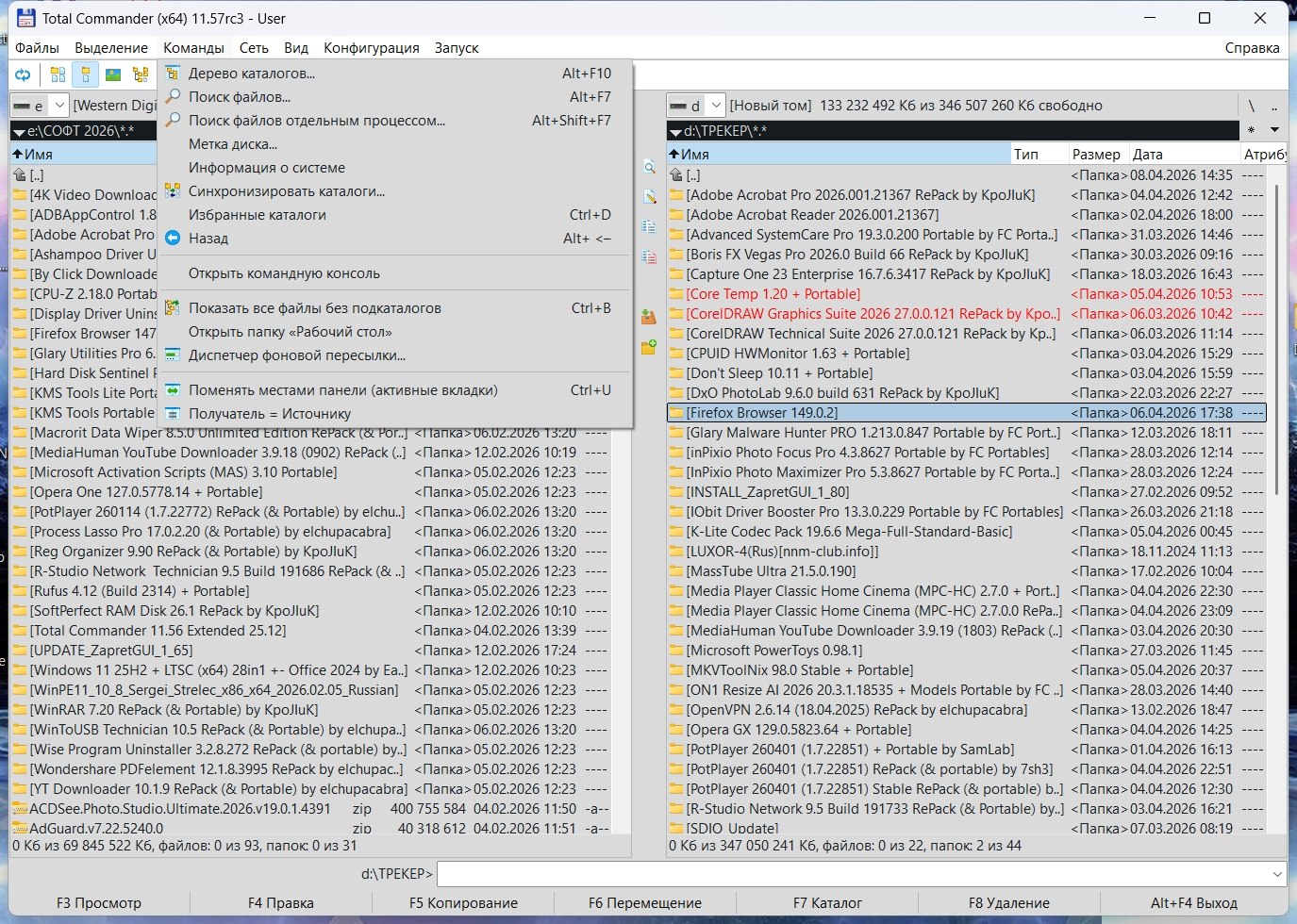Select [Total Commander 11.56 Extended 25.12] row
The image size is (1297, 924).
click(x=311, y=631)
